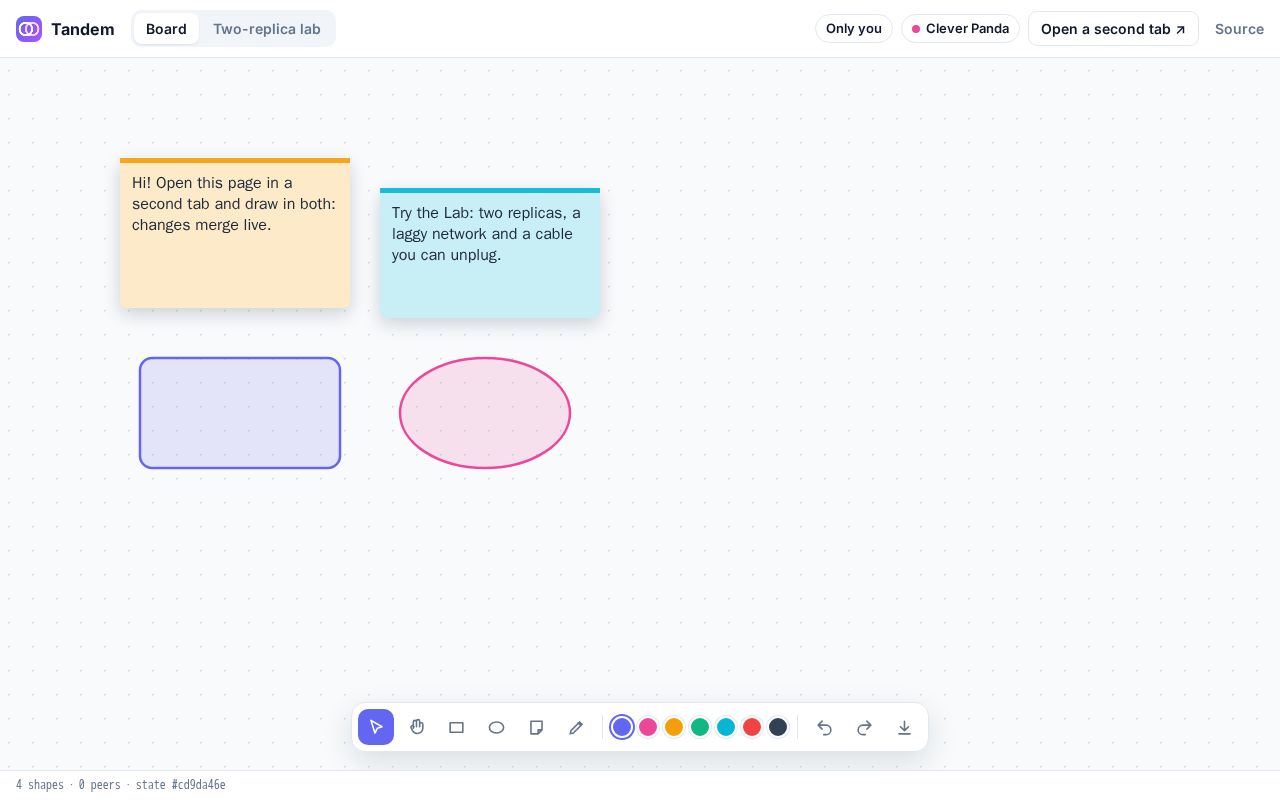Open the Source link

pos(1239,29)
